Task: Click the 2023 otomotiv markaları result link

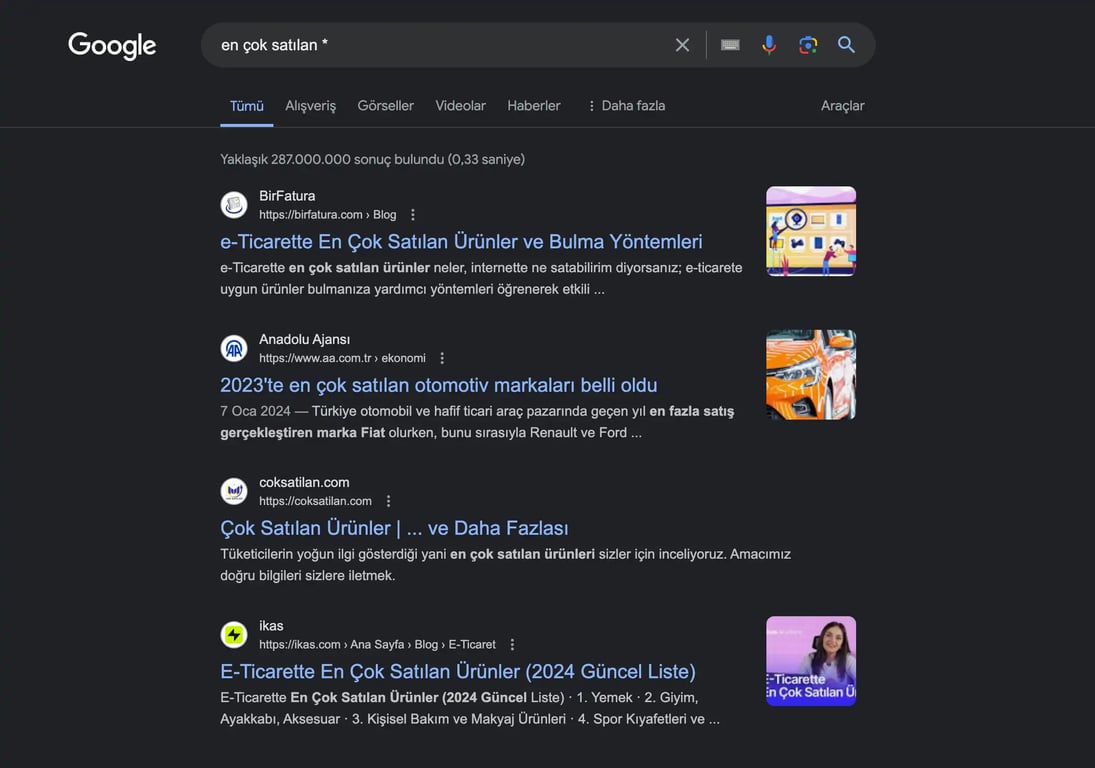Action: (439, 384)
